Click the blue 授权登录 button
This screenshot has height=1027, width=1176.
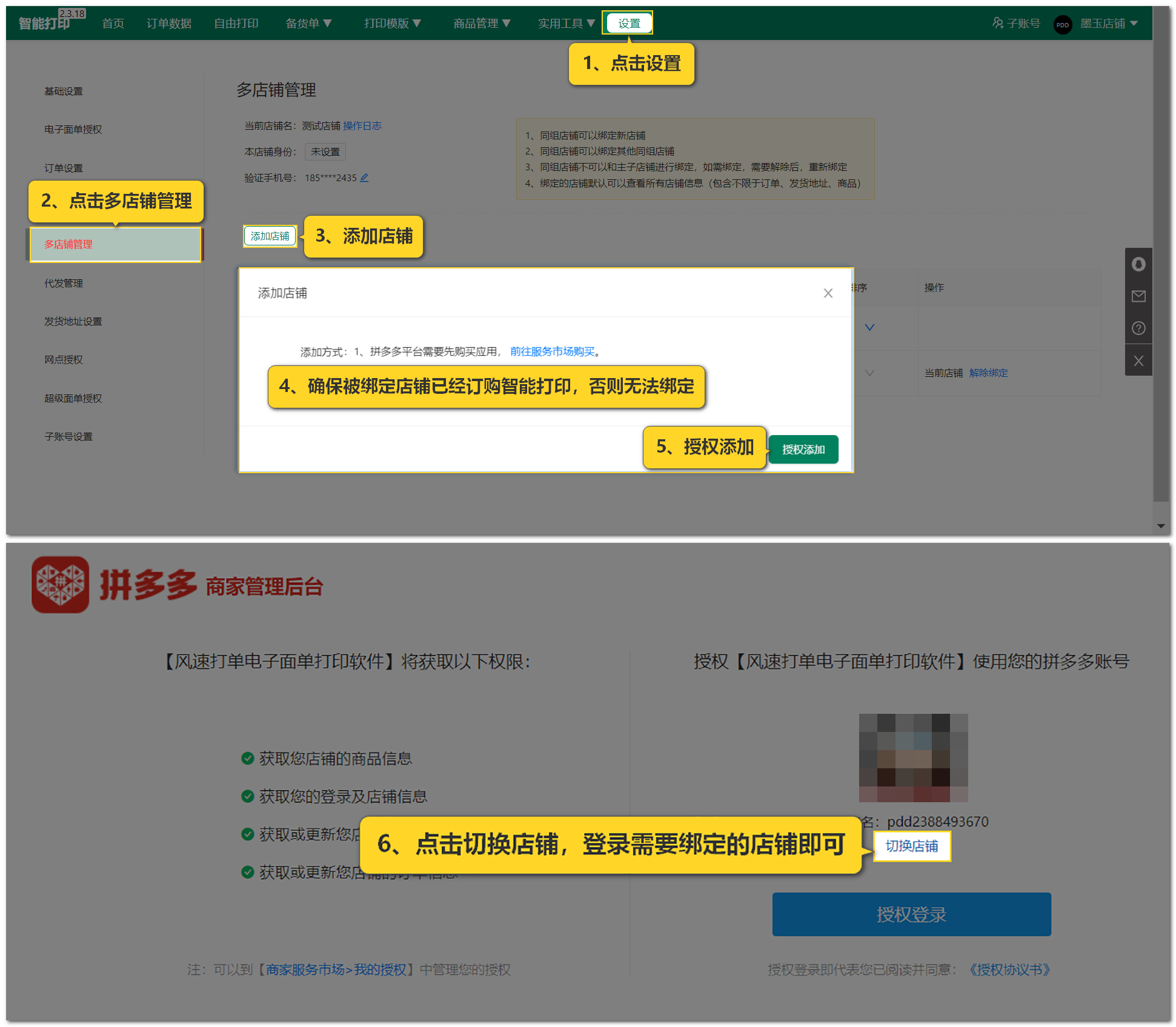point(911,914)
